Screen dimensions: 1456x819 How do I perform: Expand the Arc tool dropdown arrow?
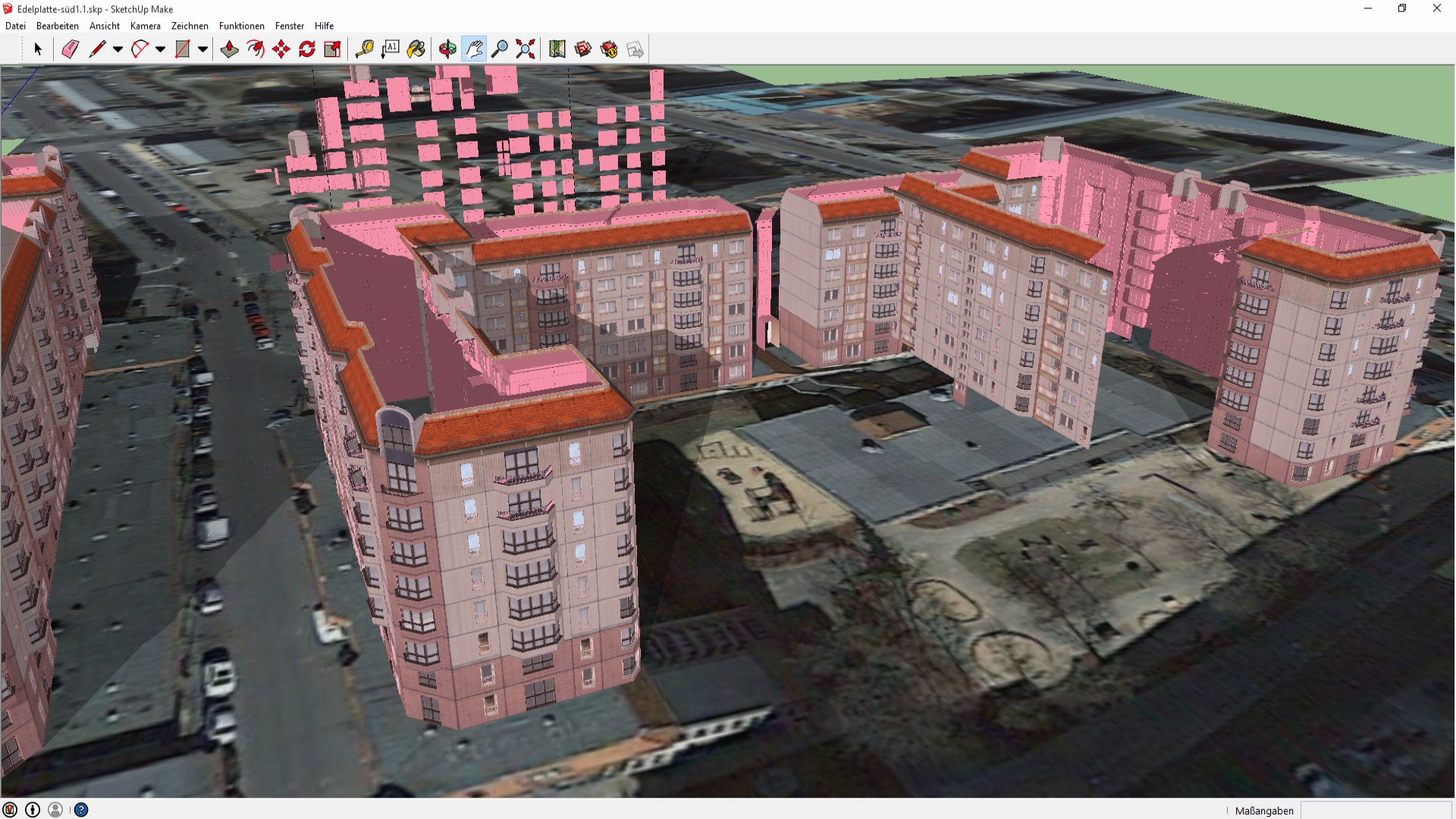click(x=160, y=49)
